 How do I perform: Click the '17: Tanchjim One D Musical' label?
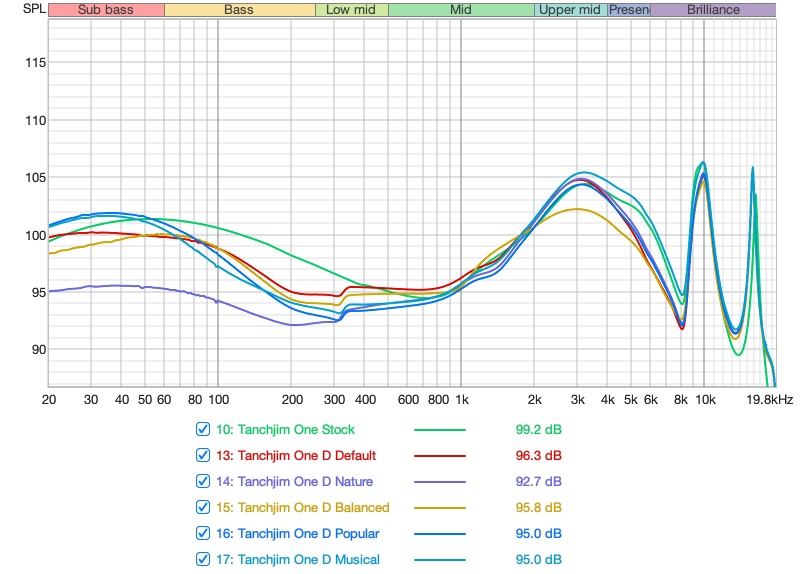click(297, 560)
